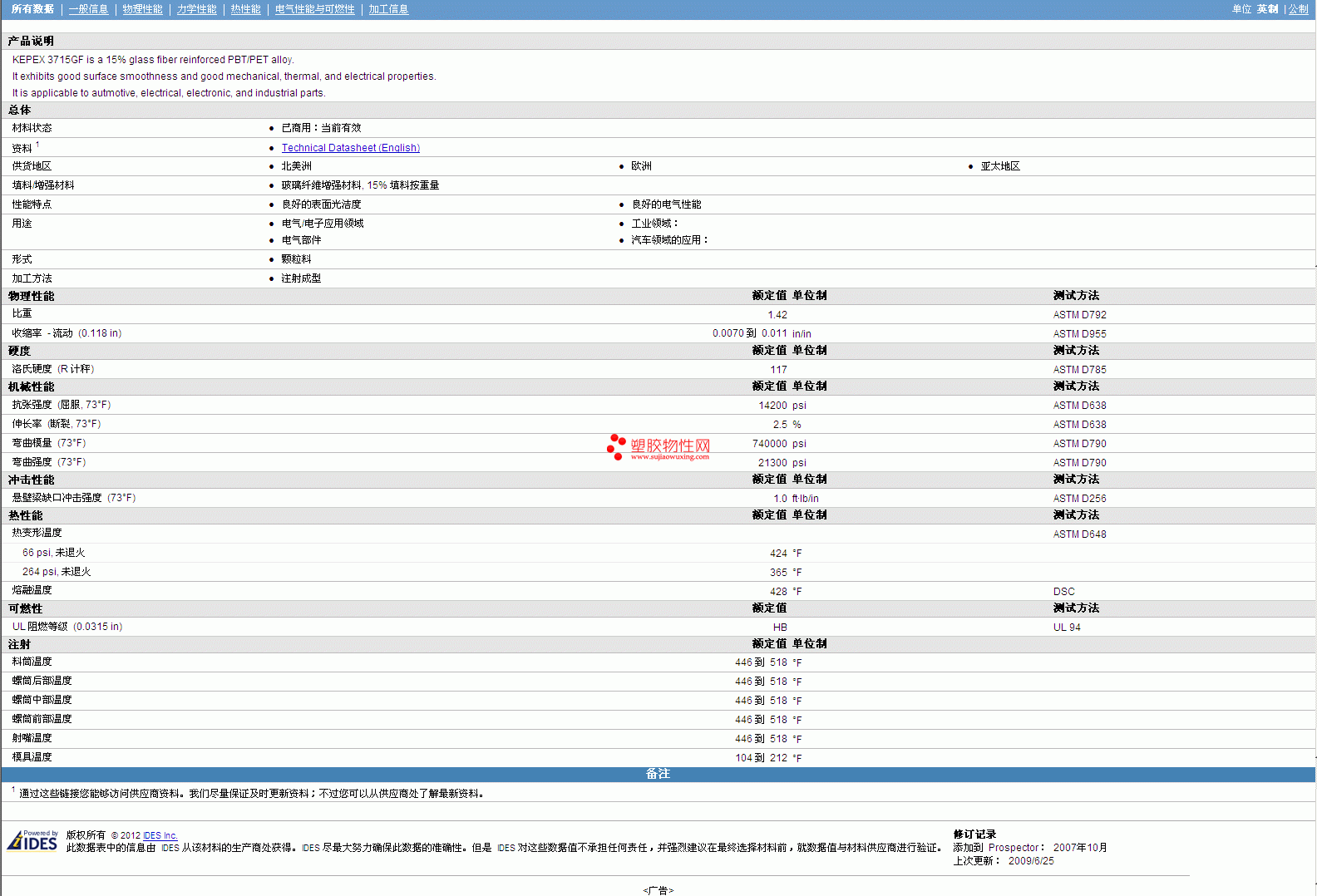This screenshot has height=896, width=1317.
Task: Click the 供货地区 row label
Action: pyautogui.click(x=32, y=166)
